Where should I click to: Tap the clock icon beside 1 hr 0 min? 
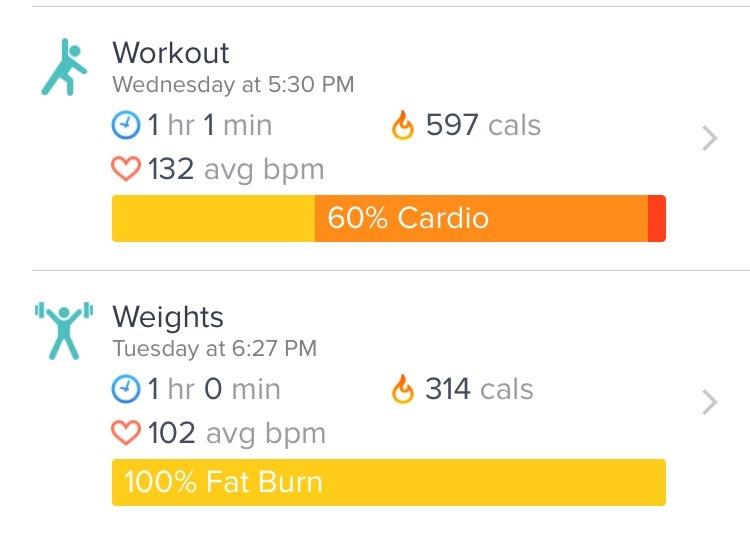click(x=126, y=389)
